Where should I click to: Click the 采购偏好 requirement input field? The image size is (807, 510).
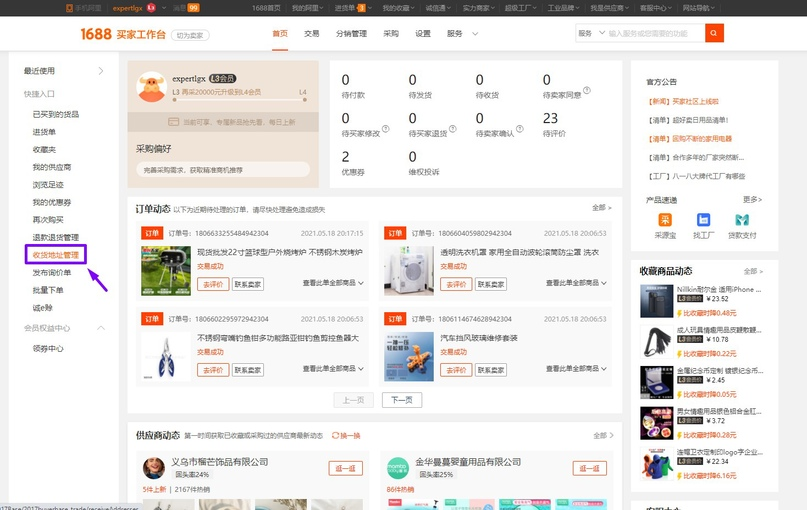[x=223, y=170]
